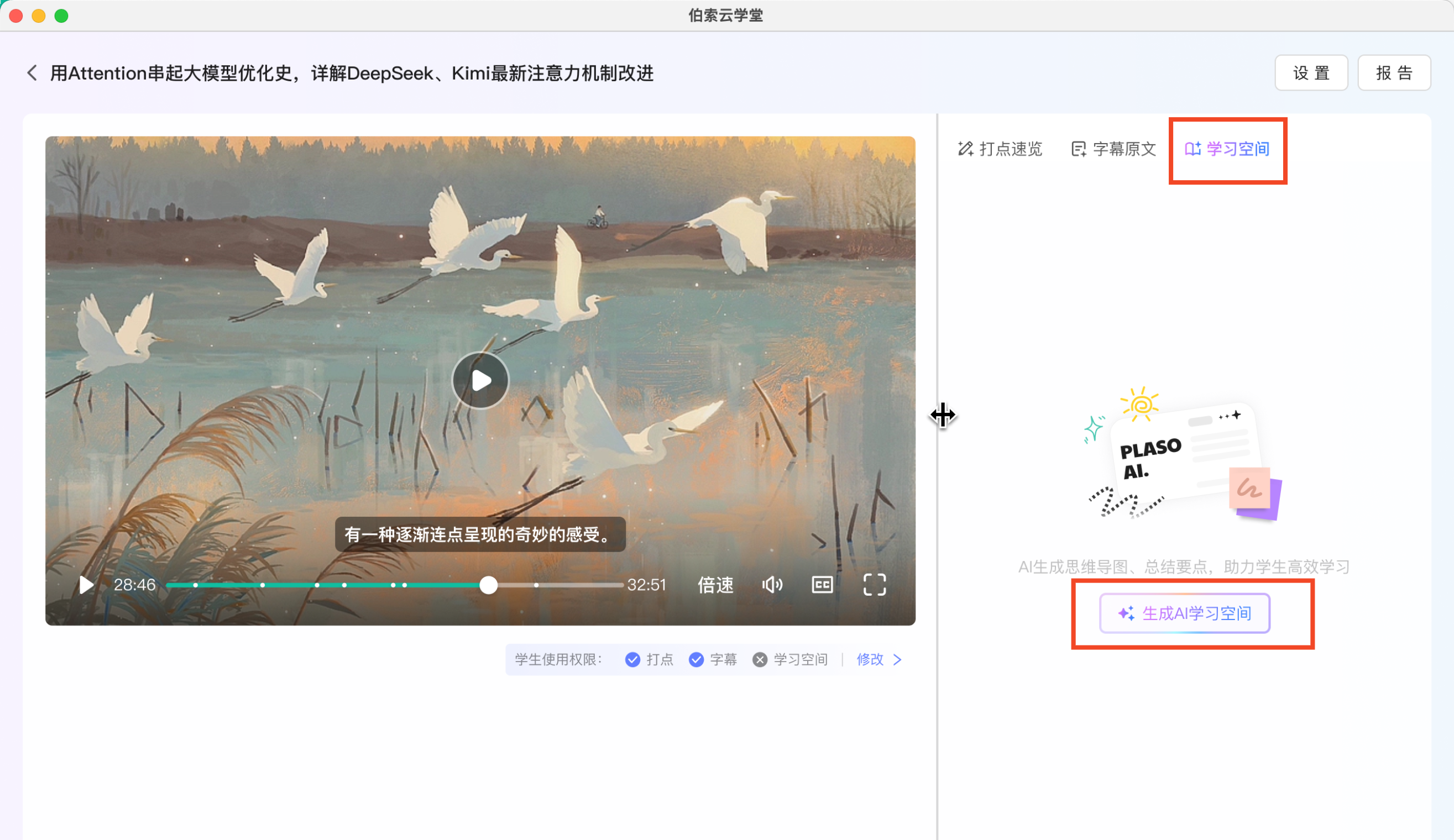Click the 学习空间 permission cross icon
Screen dimensions: 1454x840
(760, 659)
